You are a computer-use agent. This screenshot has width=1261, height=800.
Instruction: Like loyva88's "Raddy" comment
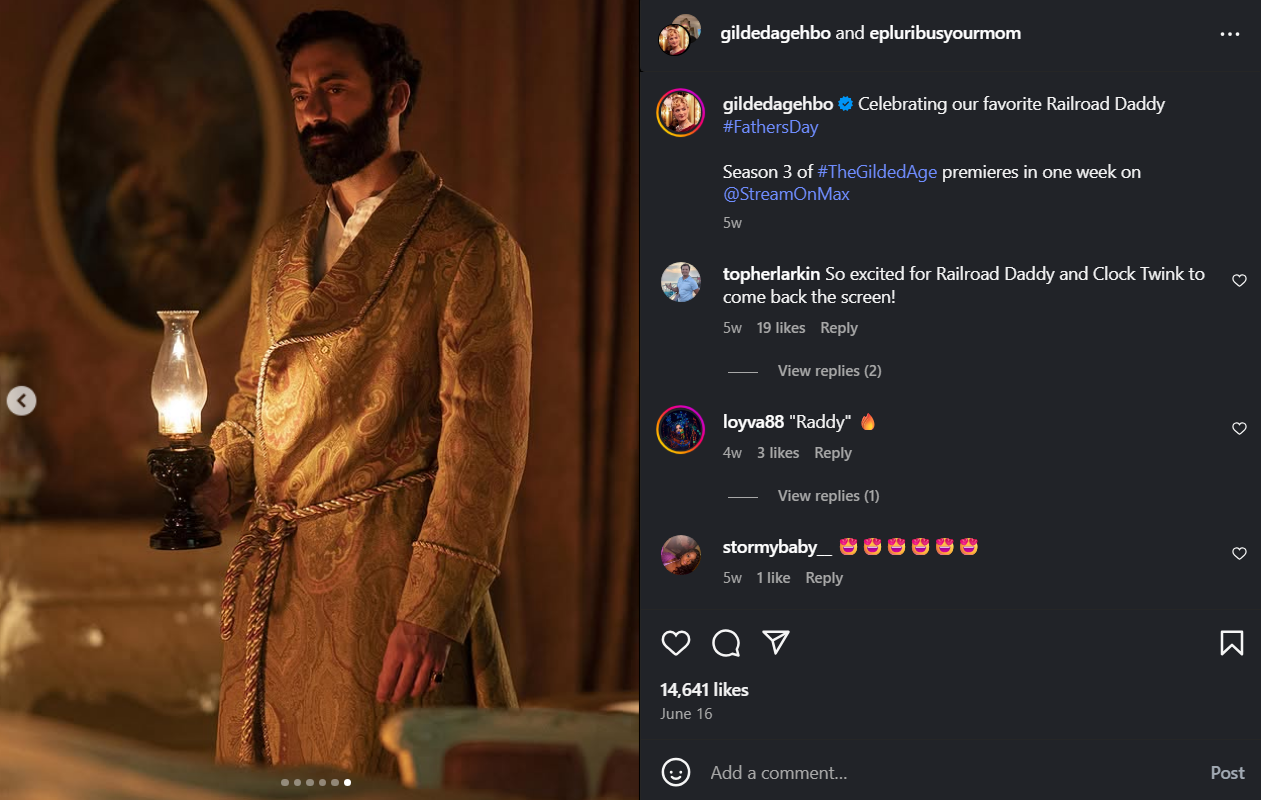click(x=1239, y=429)
